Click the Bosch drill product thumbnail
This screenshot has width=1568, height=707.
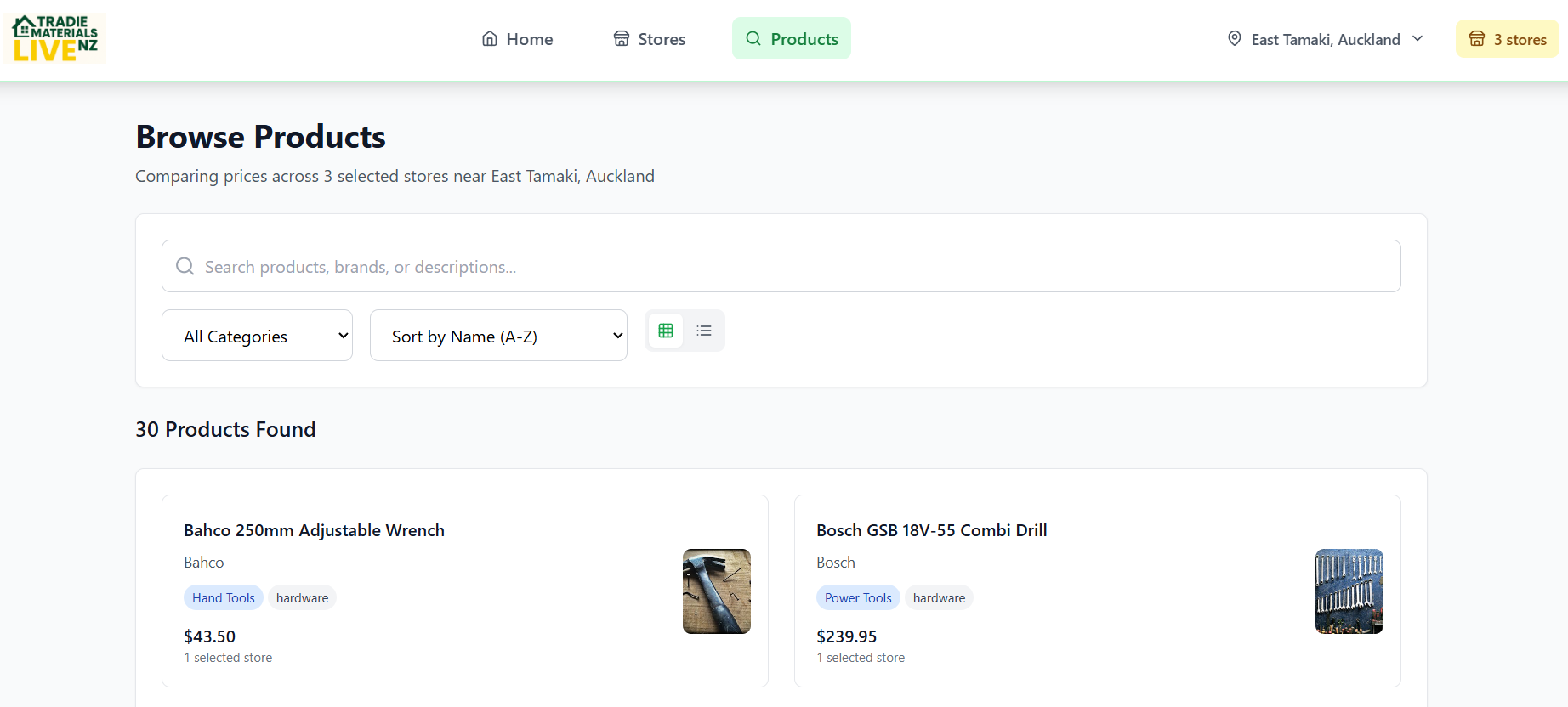click(1349, 591)
